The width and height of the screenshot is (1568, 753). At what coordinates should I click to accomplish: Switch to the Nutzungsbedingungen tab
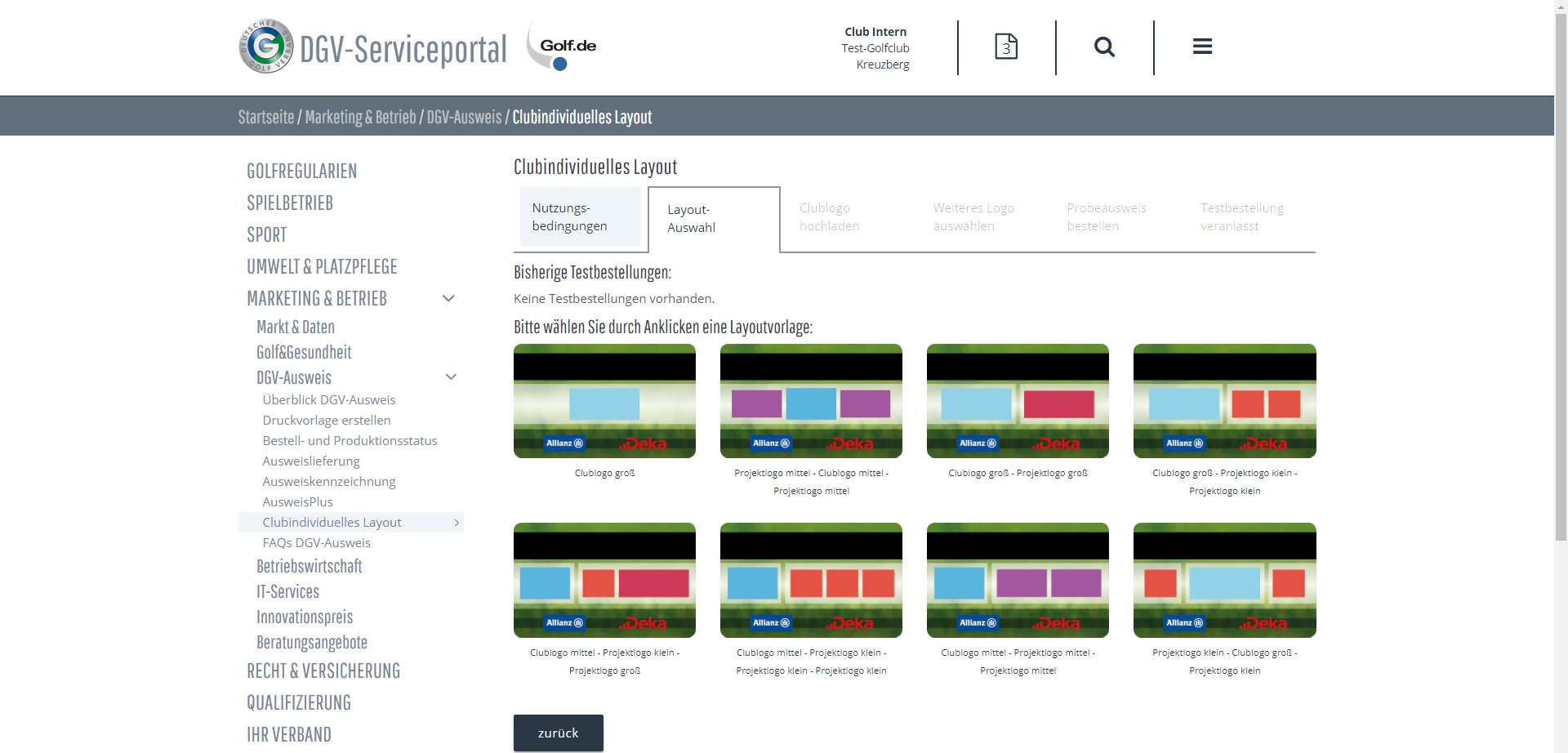tap(580, 217)
